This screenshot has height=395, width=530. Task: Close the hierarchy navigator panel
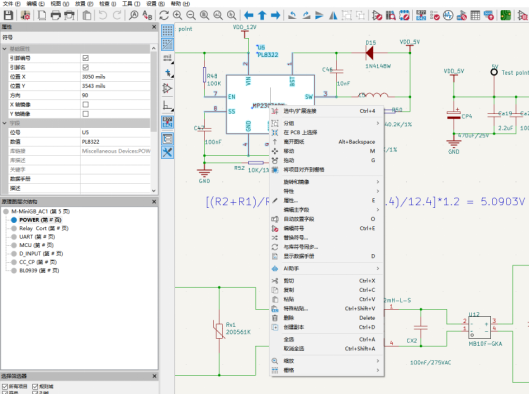154,202
